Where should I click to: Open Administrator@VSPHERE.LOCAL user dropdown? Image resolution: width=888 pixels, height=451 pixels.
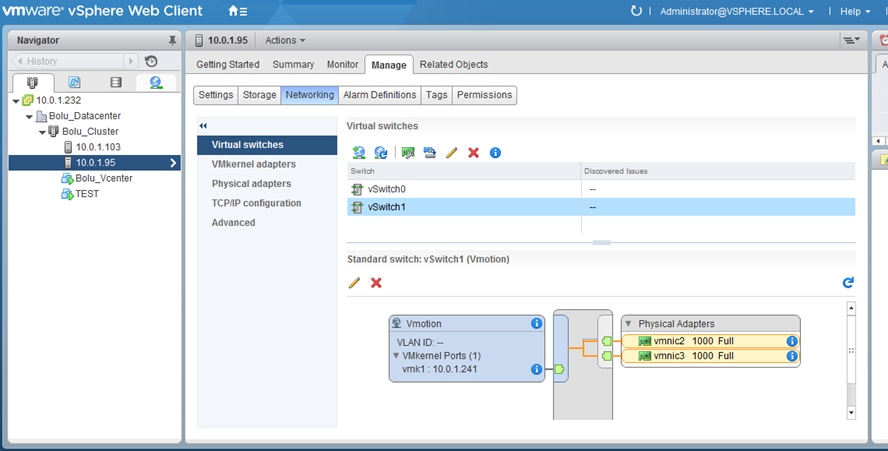tap(737, 11)
